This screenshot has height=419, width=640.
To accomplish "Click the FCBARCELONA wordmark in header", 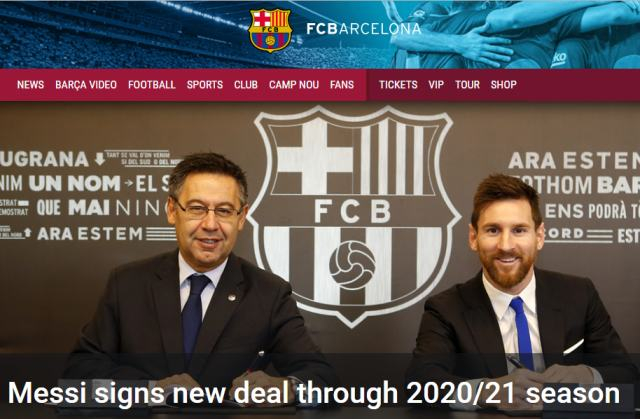I will click(x=363, y=29).
